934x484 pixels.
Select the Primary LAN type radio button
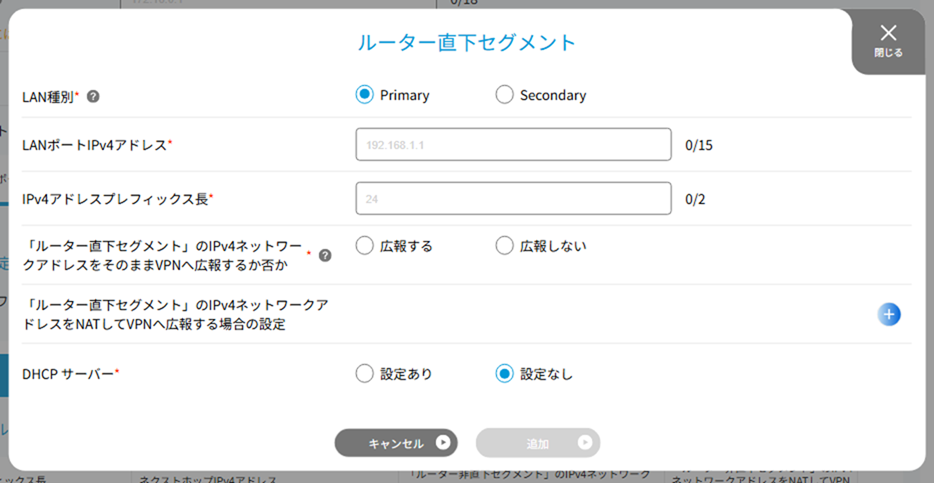[365, 95]
